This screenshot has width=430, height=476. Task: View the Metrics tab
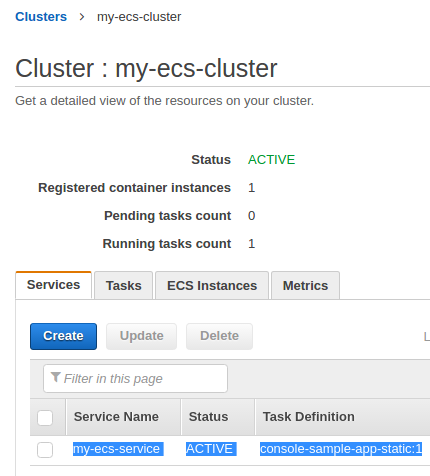pos(305,286)
